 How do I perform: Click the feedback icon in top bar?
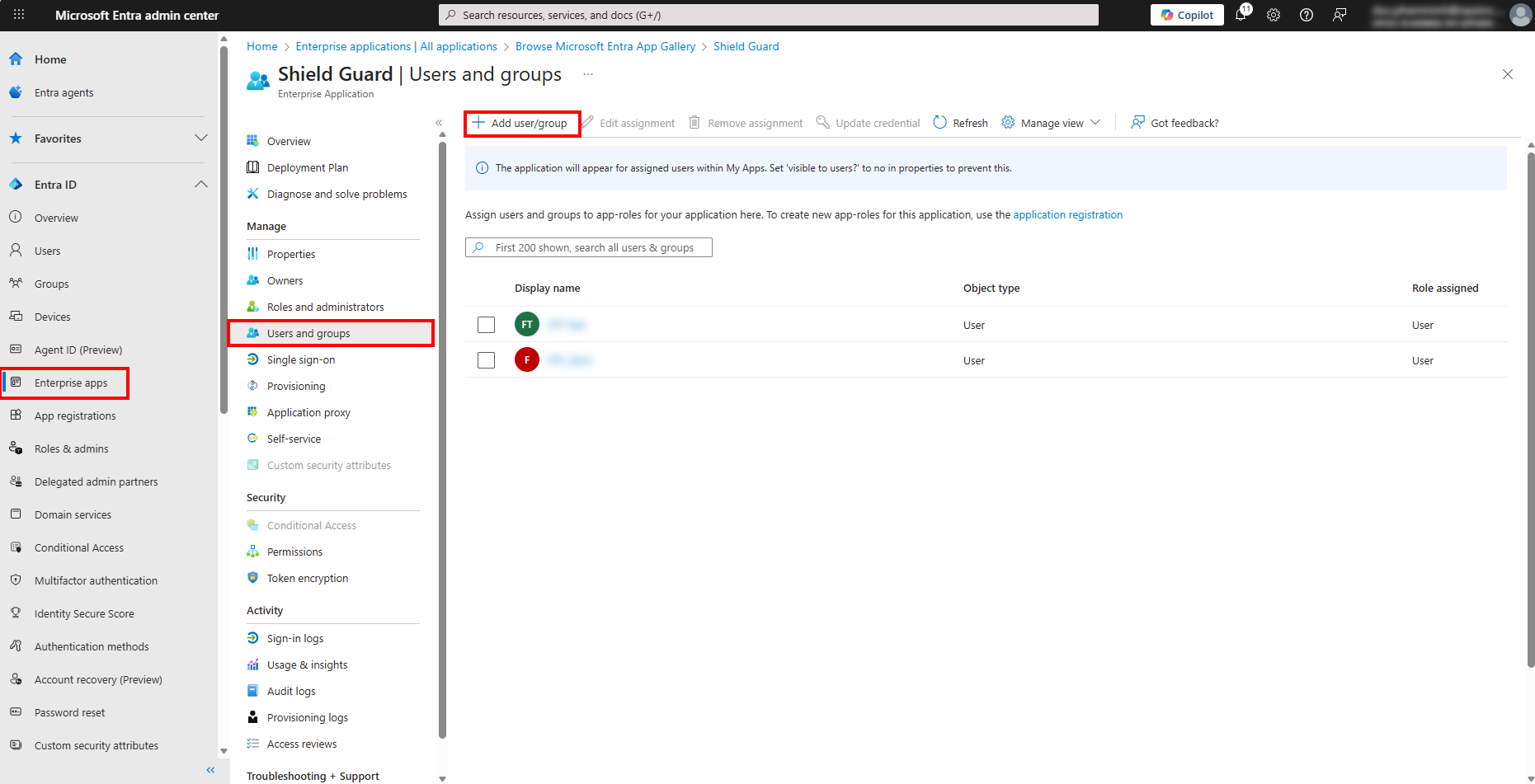click(x=1340, y=15)
